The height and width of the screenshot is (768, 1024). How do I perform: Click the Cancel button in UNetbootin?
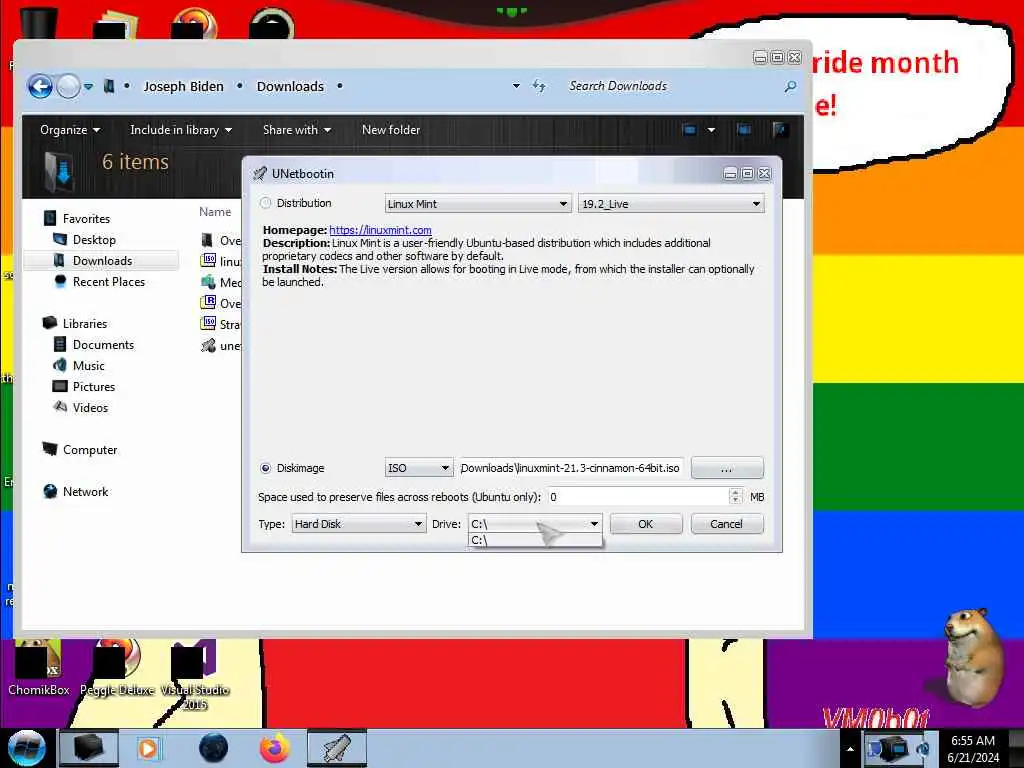[x=726, y=524]
